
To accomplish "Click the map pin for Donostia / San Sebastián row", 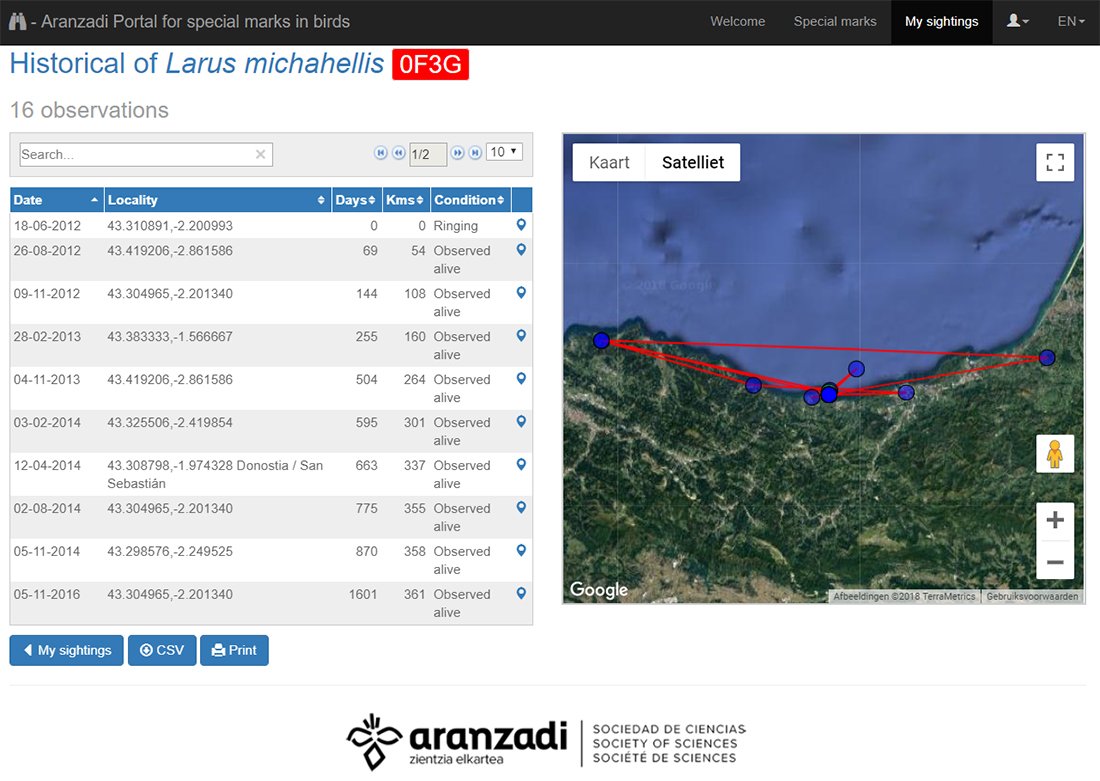I will [521, 465].
